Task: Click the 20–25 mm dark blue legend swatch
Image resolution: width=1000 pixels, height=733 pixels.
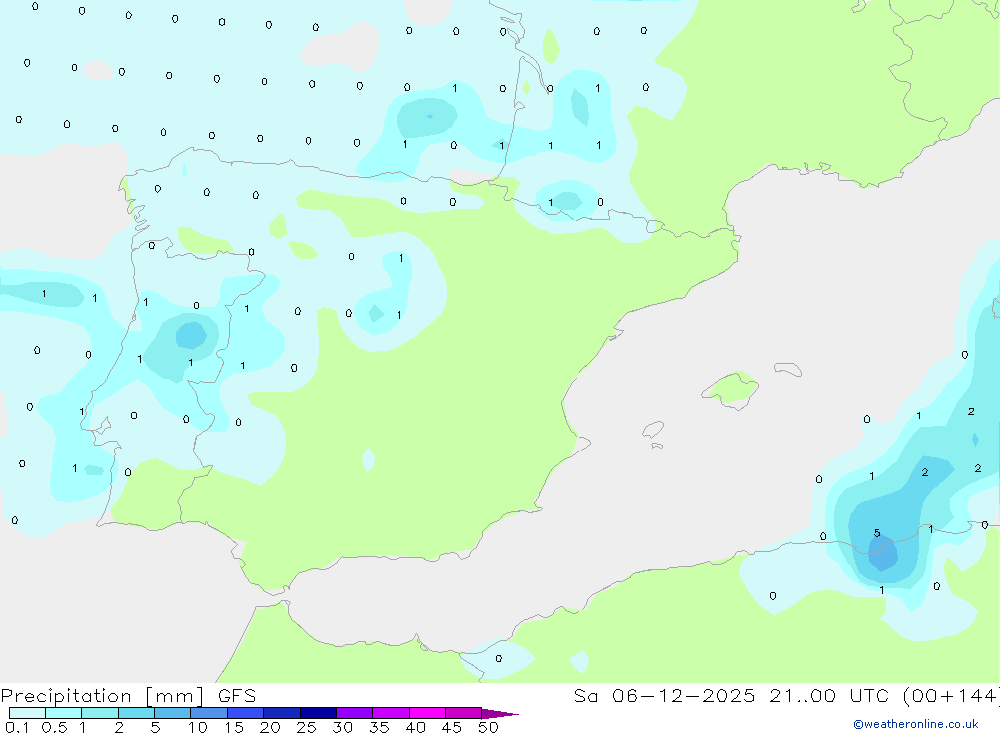Action: click(281, 713)
